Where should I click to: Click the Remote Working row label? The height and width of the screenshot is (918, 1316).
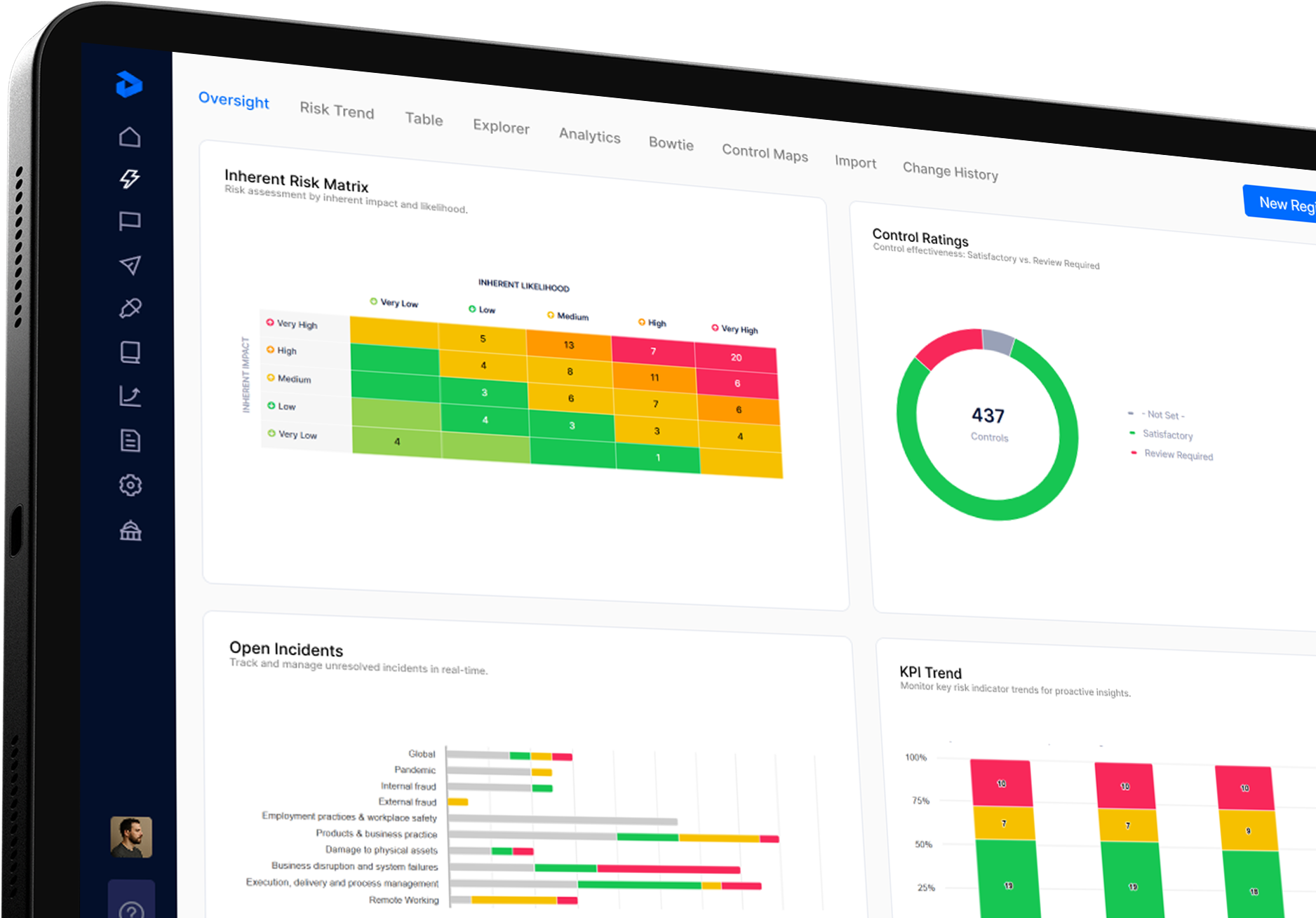(x=404, y=900)
